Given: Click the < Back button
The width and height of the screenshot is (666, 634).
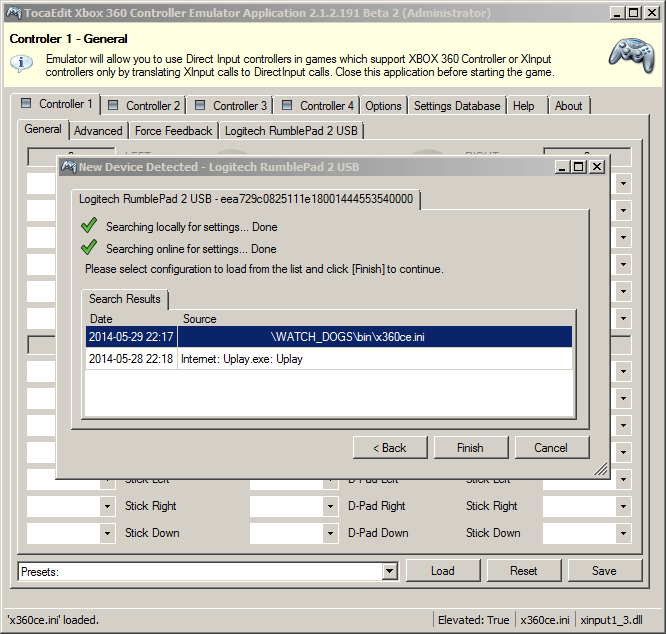Looking at the screenshot, I should [x=390, y=448].
